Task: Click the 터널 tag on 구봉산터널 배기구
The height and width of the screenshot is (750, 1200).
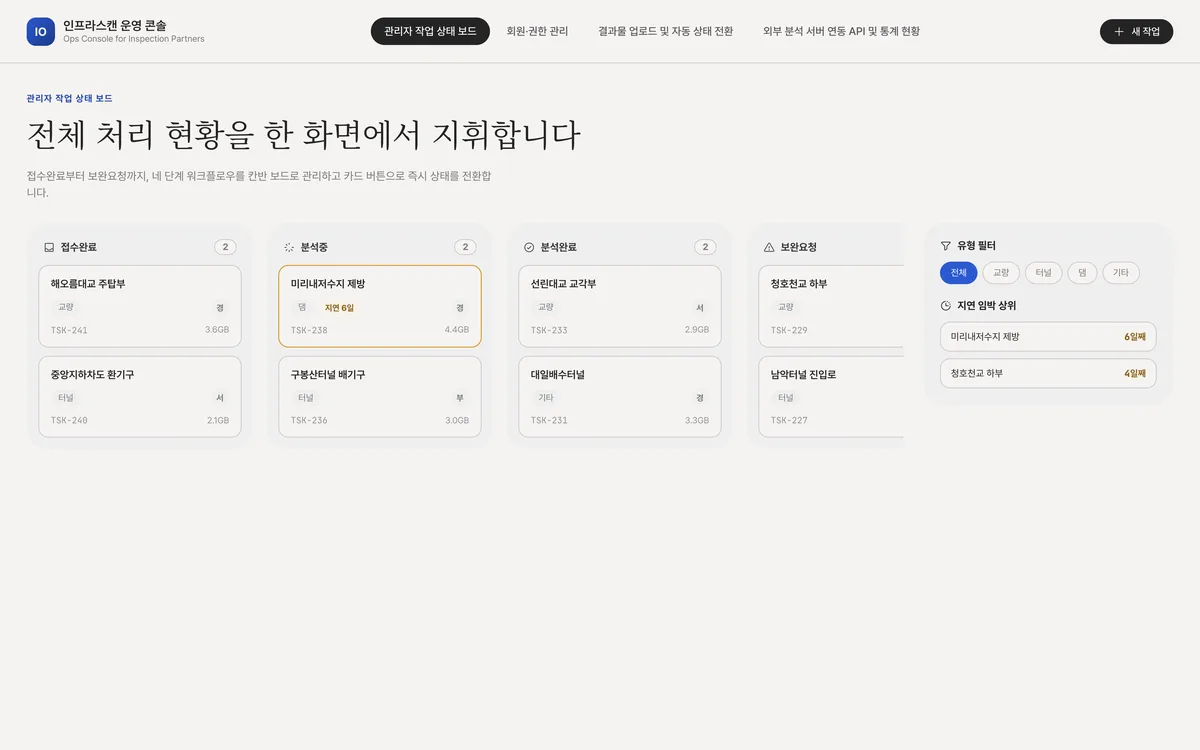Action: (x=306, y=397)
